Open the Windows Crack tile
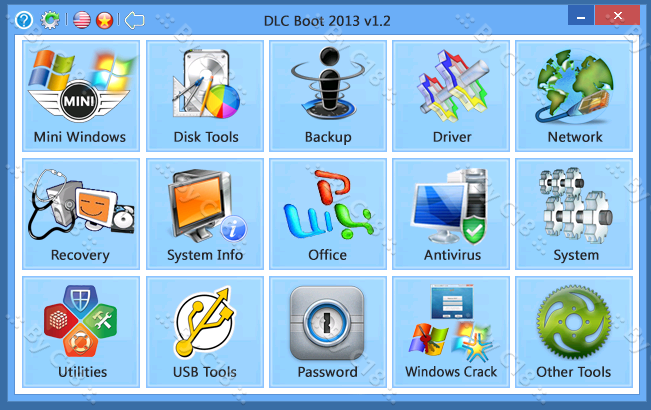651x410 pixels. 451,332
